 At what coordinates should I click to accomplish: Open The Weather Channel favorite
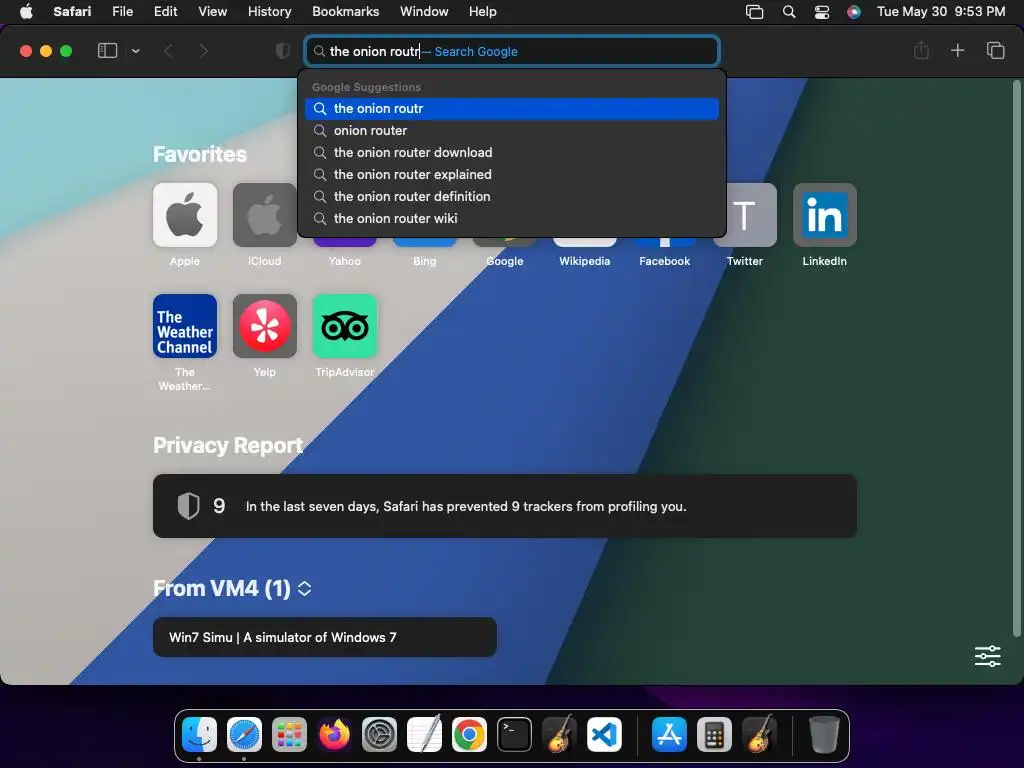(185, 326)
